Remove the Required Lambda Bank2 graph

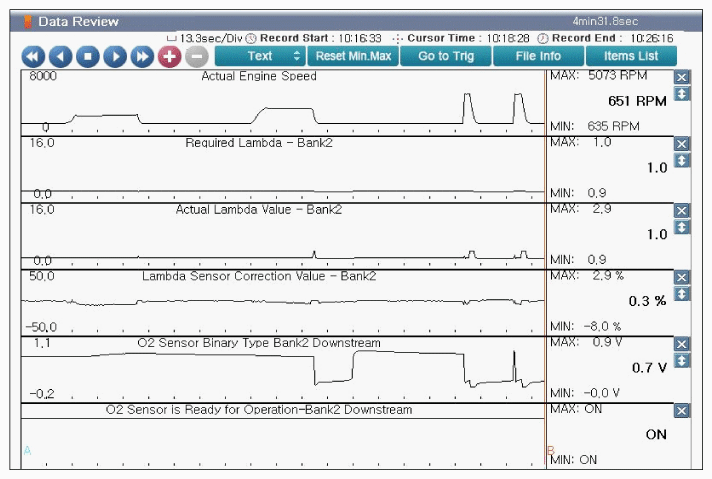pyautogui.click(x=682, y=144)
